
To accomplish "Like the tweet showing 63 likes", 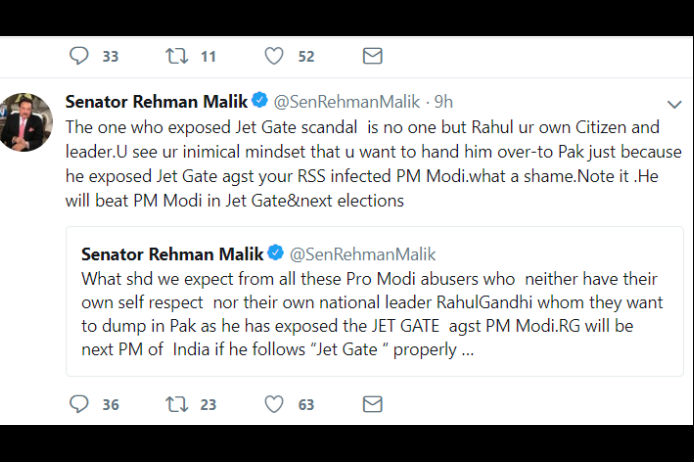I will [274, 404].
